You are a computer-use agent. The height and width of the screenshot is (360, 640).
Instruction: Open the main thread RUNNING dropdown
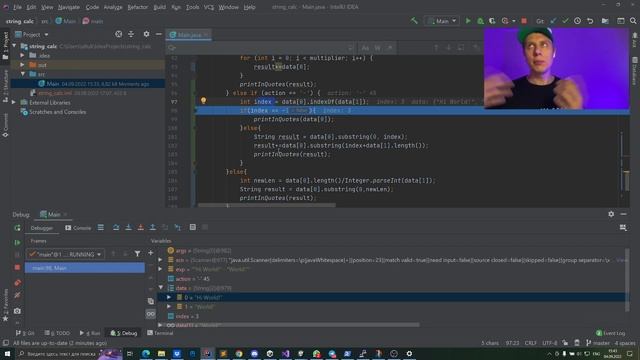coord(65,254)
